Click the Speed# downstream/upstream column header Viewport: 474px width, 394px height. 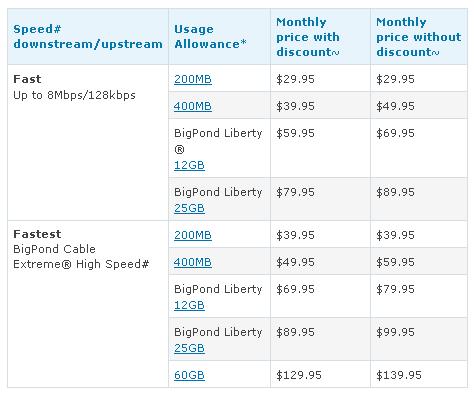click(88, 37)
